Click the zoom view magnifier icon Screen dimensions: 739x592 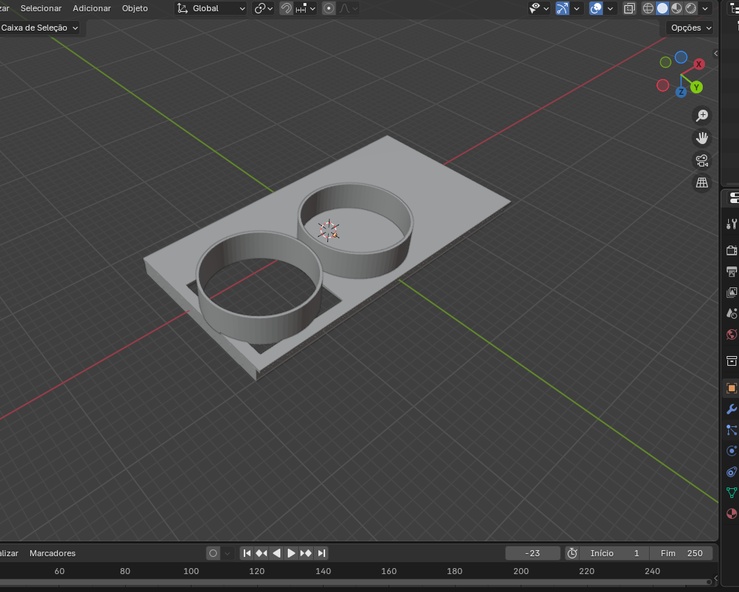pos(702,116)
